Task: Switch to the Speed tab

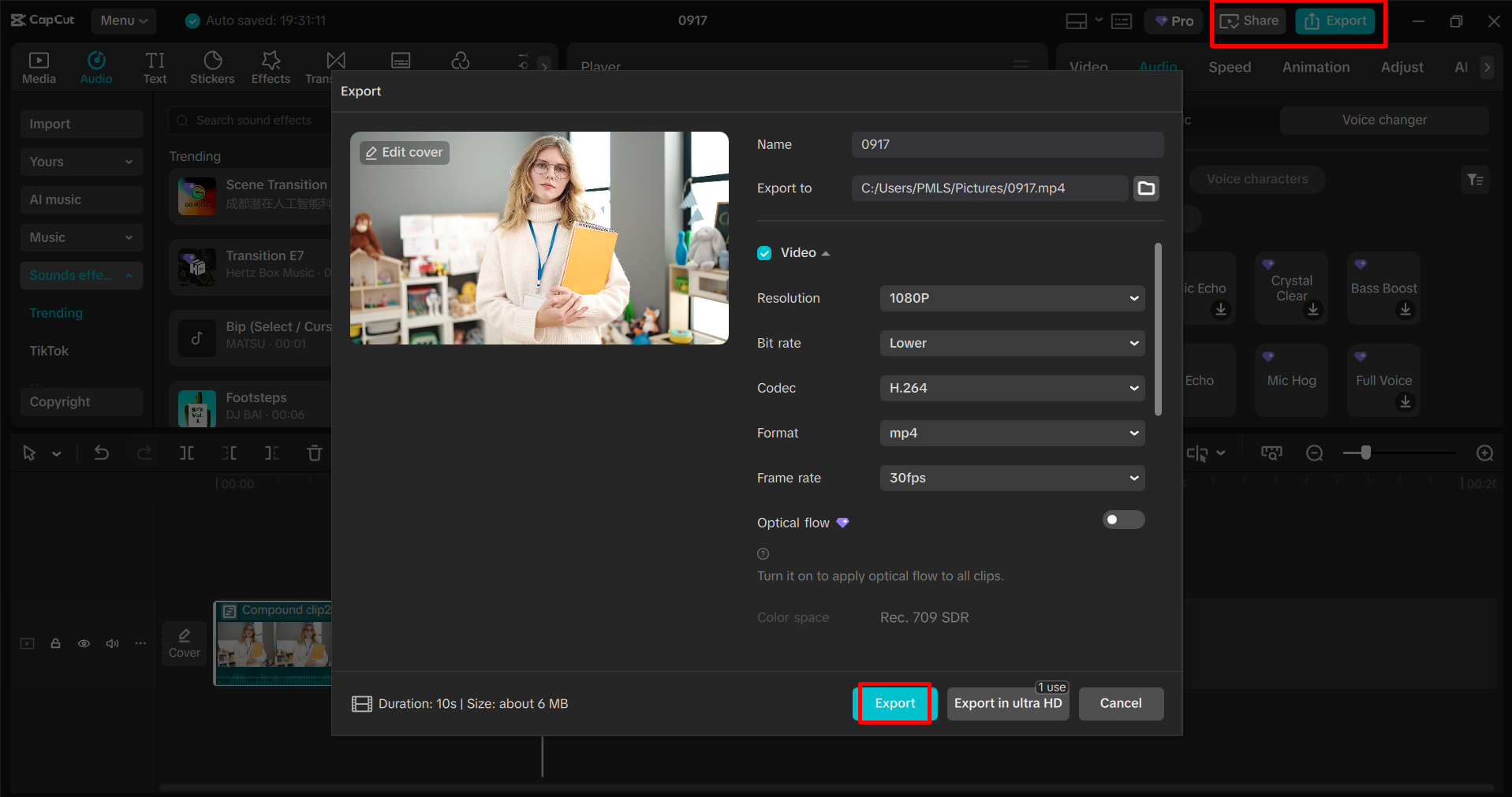Action: point(1229,67)
